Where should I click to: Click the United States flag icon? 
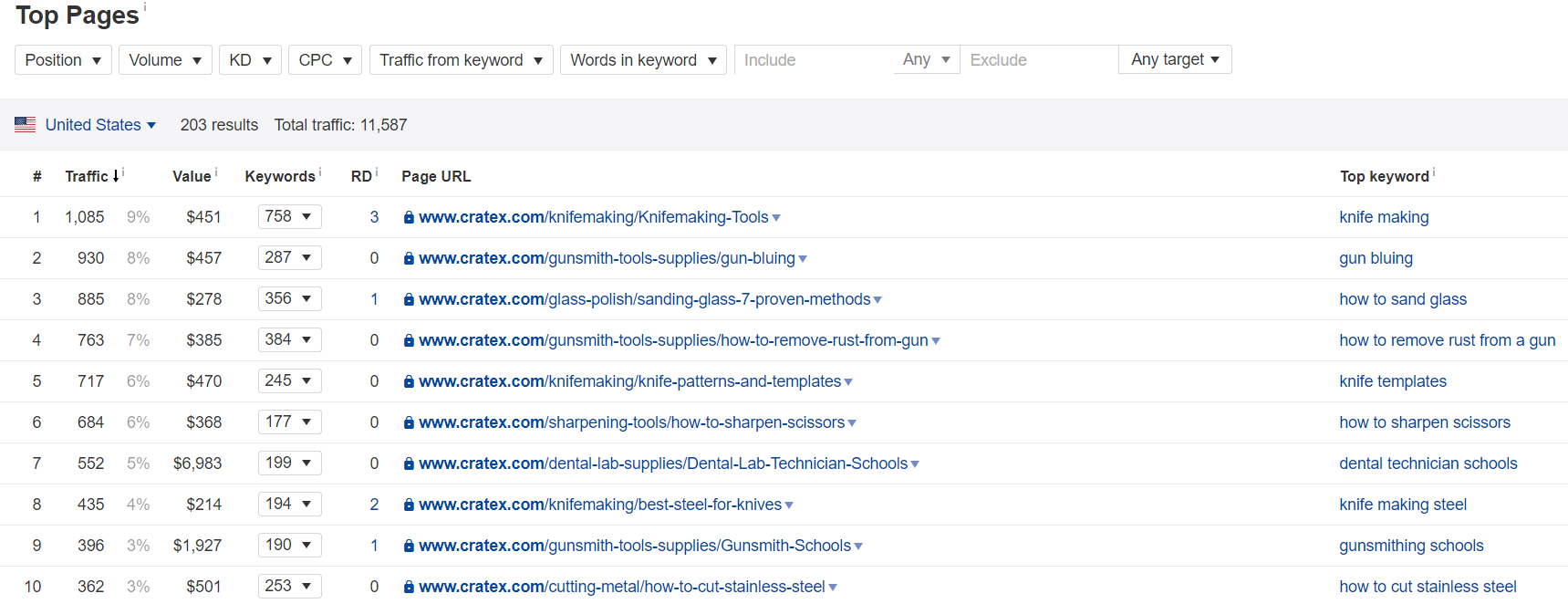pyautogui.click(x=26, y=125)
